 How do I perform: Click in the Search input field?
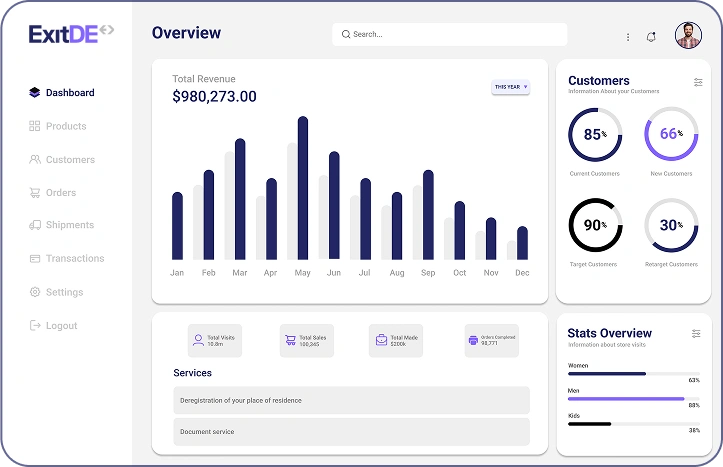[450, 34]
